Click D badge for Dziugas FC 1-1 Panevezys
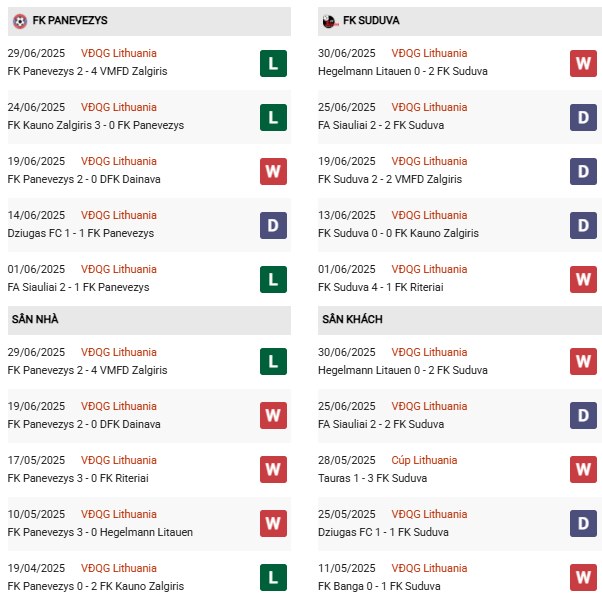602x600 pixels. pos(273,226)
